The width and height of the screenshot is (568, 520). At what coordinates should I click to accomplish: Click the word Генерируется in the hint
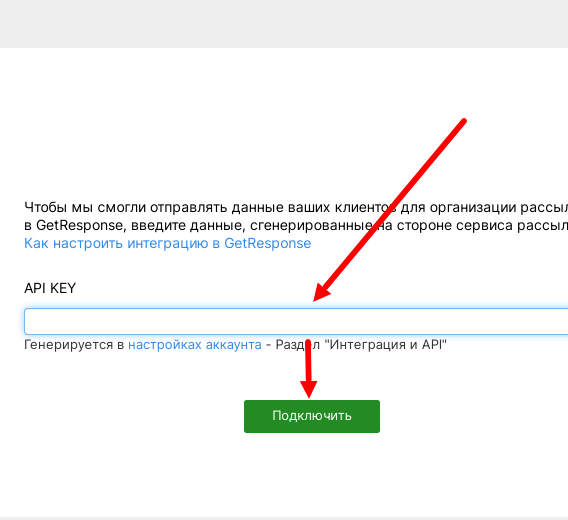coord(68,345)
